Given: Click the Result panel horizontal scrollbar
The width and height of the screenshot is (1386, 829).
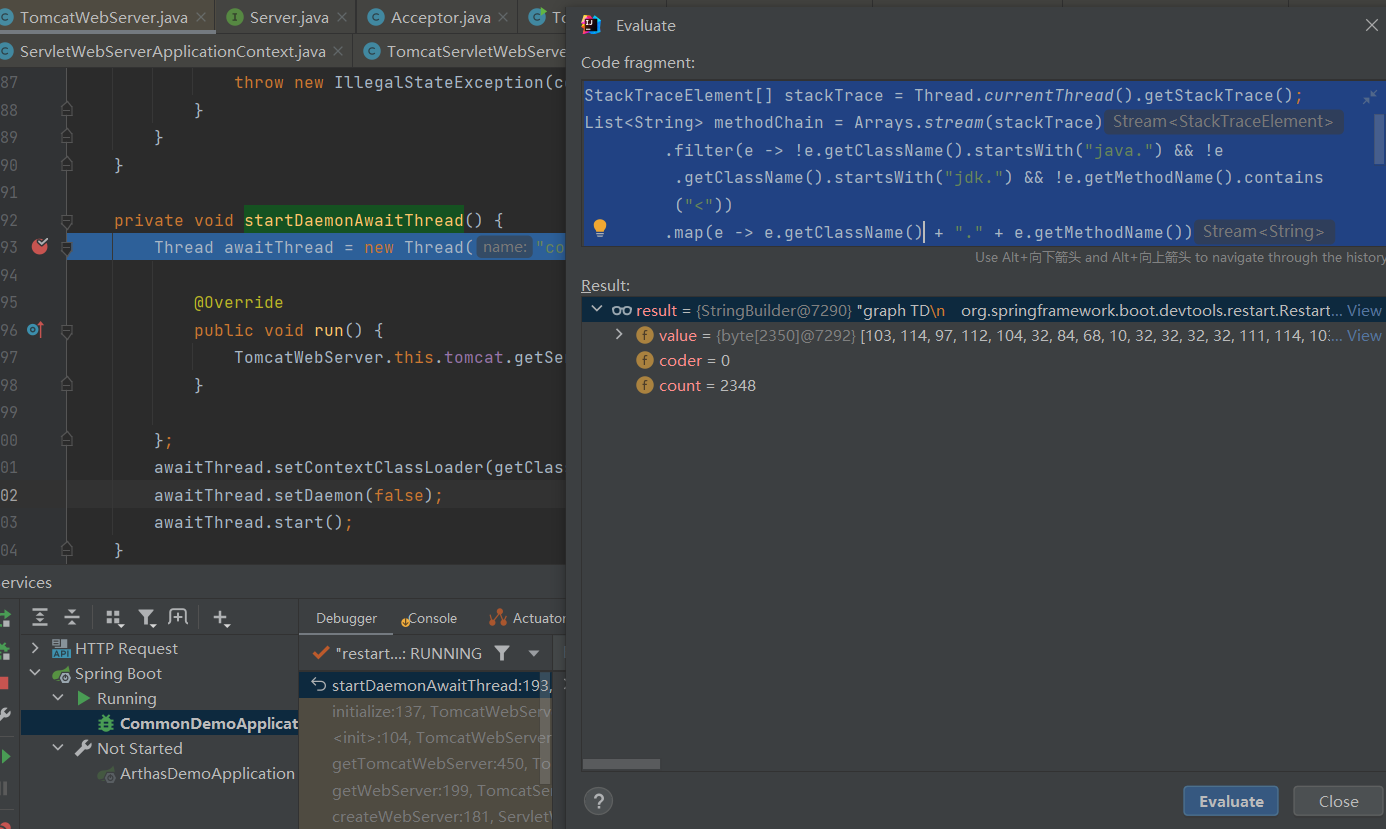Looking at the screenshot, I should pyautogui.click(x=621, y=764).
